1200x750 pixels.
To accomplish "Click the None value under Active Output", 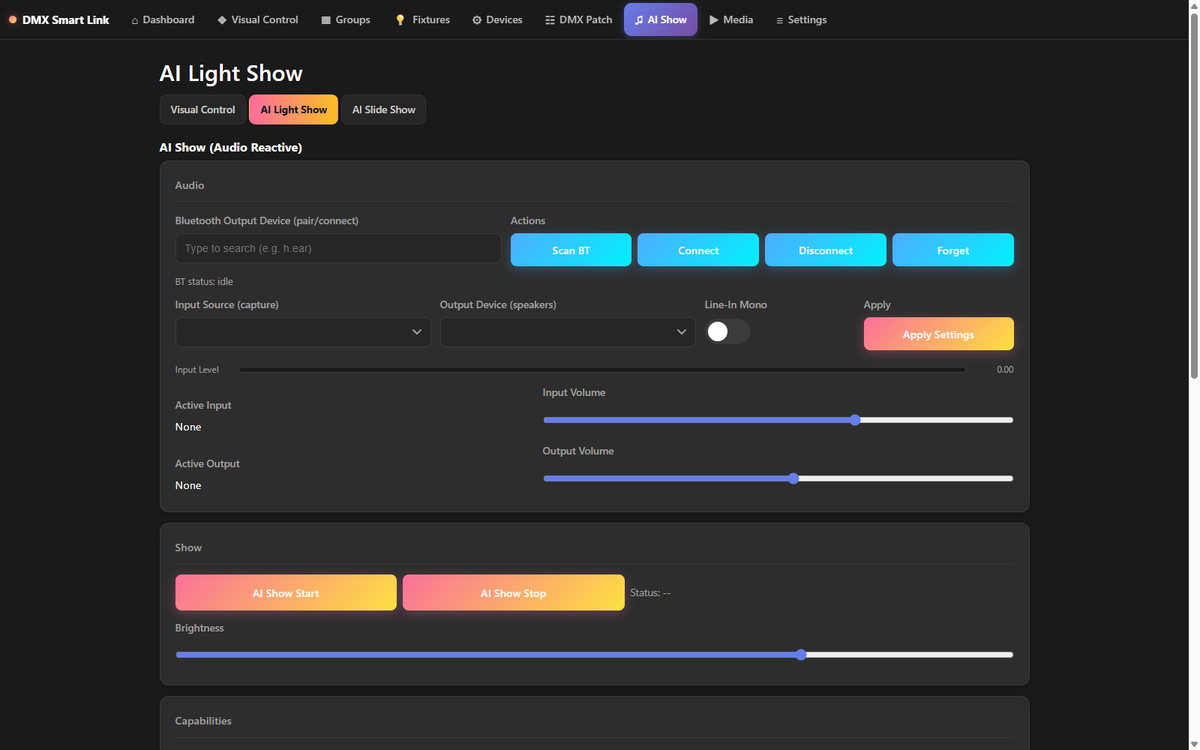I will coord(188,485).
